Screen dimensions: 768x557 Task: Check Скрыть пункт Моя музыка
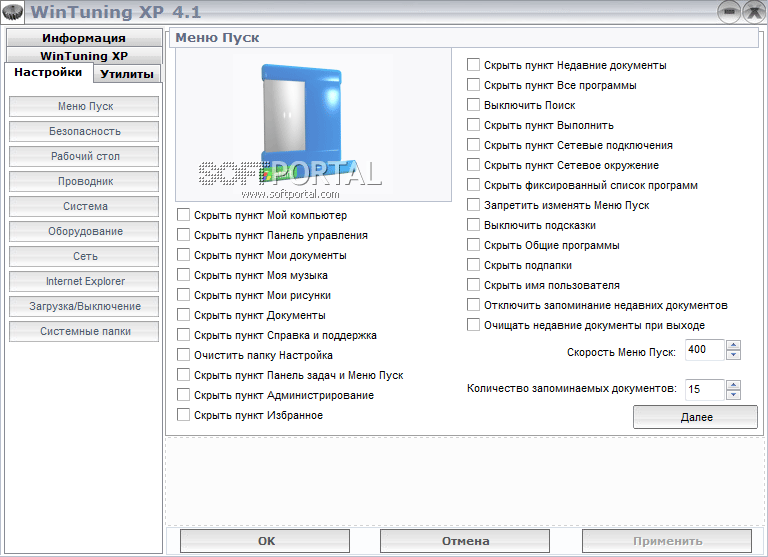pos(184,275)
